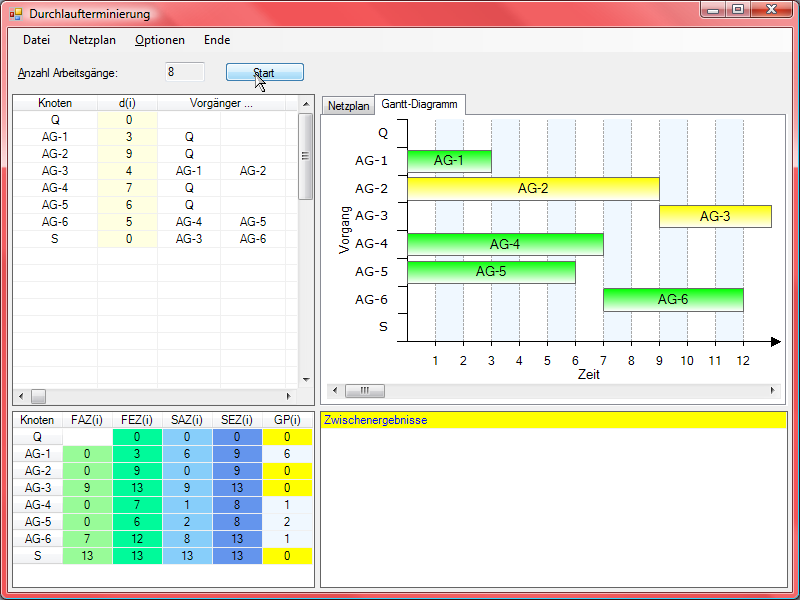Open the Datei menu
The width and height of the screenshot is (800, 600).
pos(36,40)
